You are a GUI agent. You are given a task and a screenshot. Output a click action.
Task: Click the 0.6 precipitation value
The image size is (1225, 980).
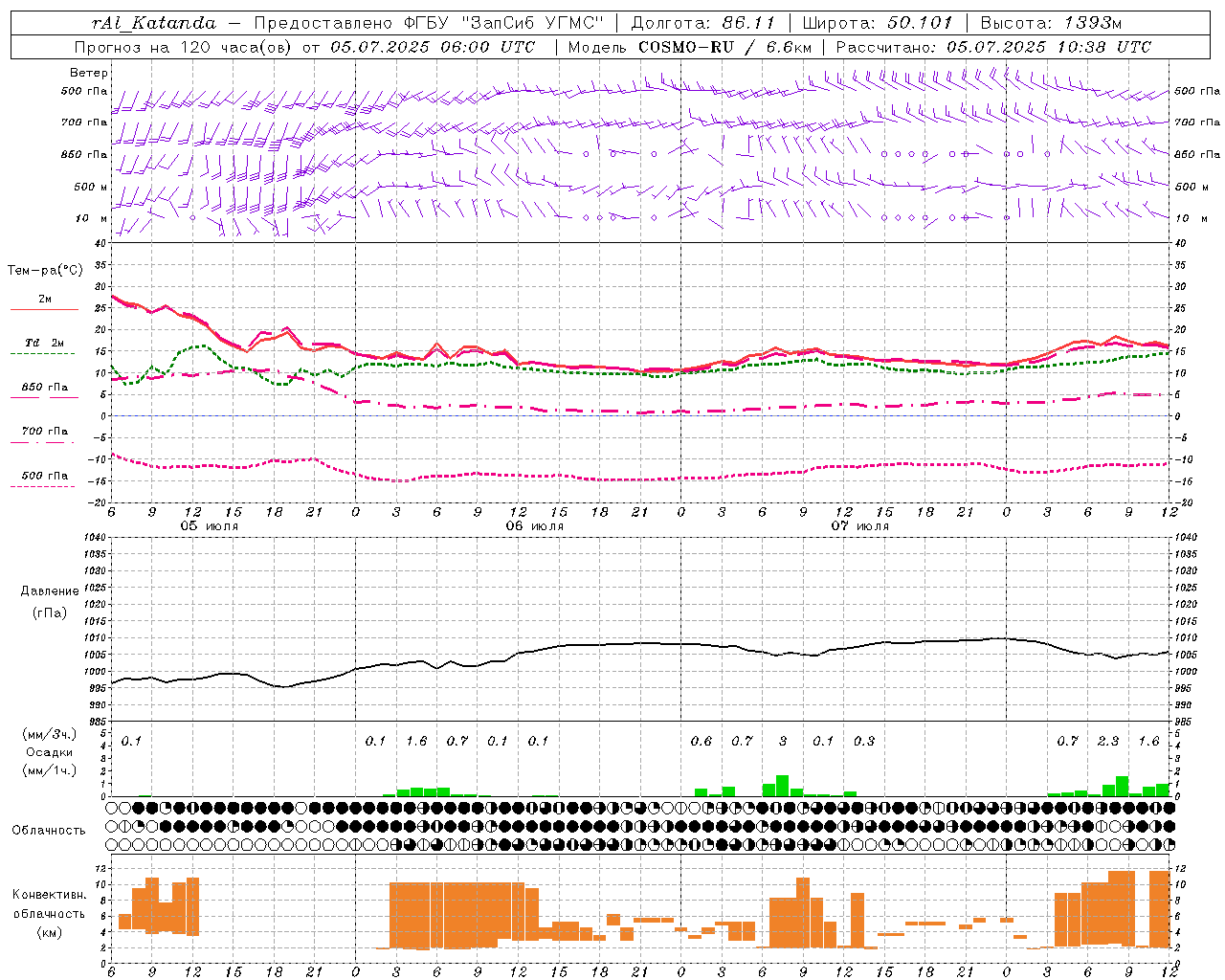pos(702,741)
